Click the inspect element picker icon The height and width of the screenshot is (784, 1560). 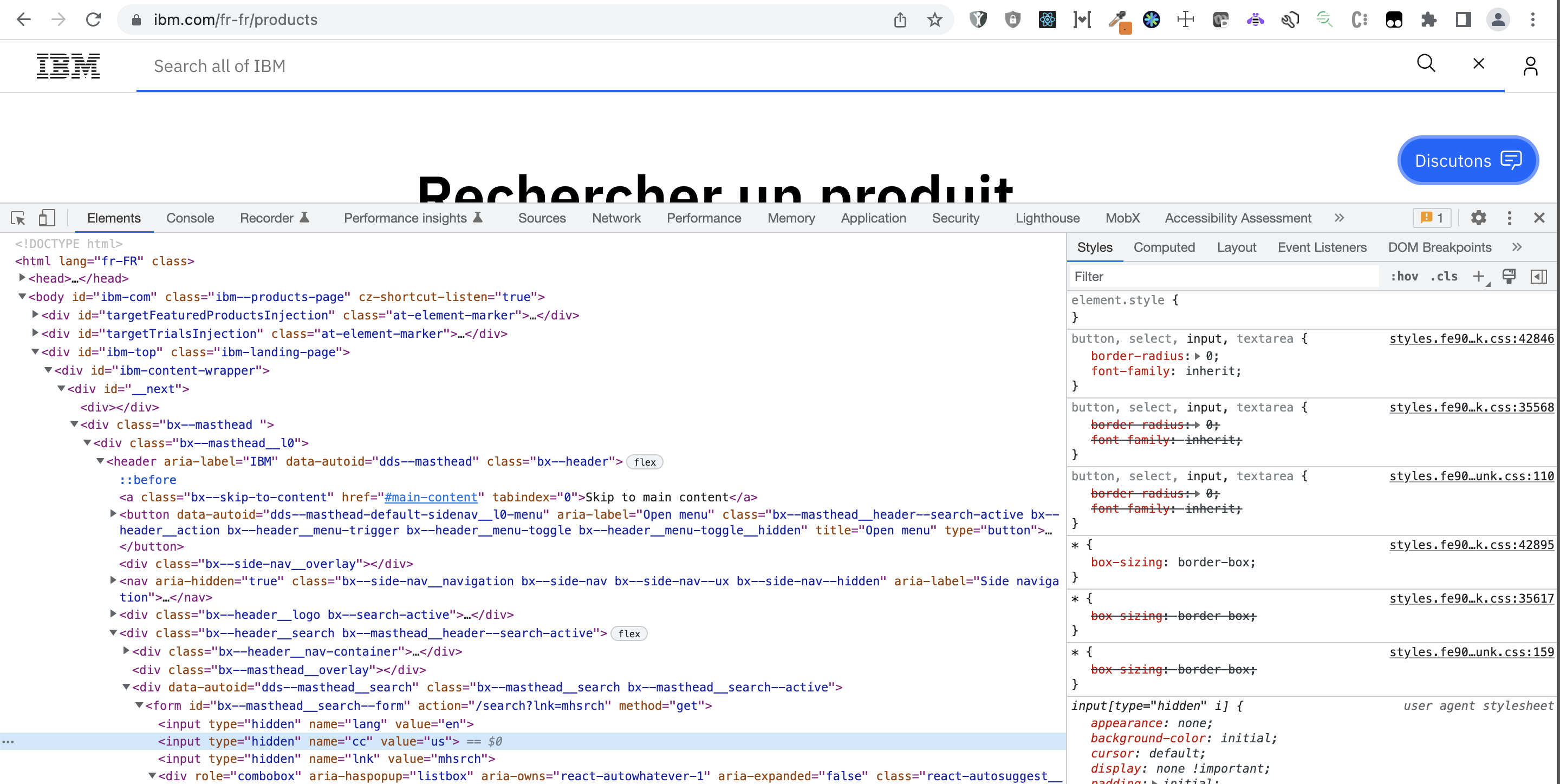[17, 218]
